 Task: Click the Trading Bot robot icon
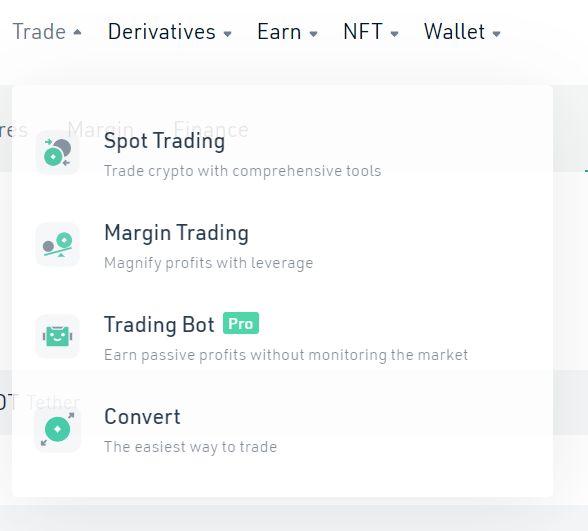(x=57, y=336)
